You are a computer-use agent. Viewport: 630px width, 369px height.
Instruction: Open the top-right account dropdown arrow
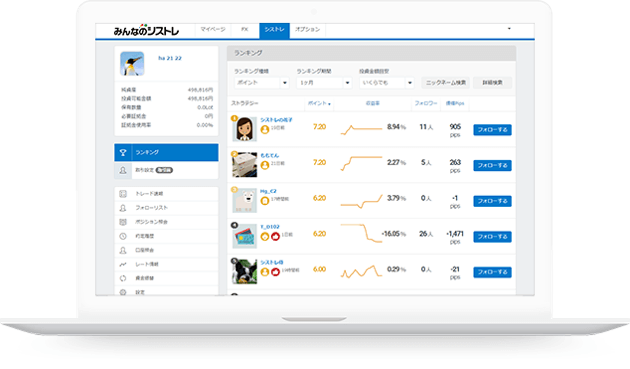tap(509, 29)
